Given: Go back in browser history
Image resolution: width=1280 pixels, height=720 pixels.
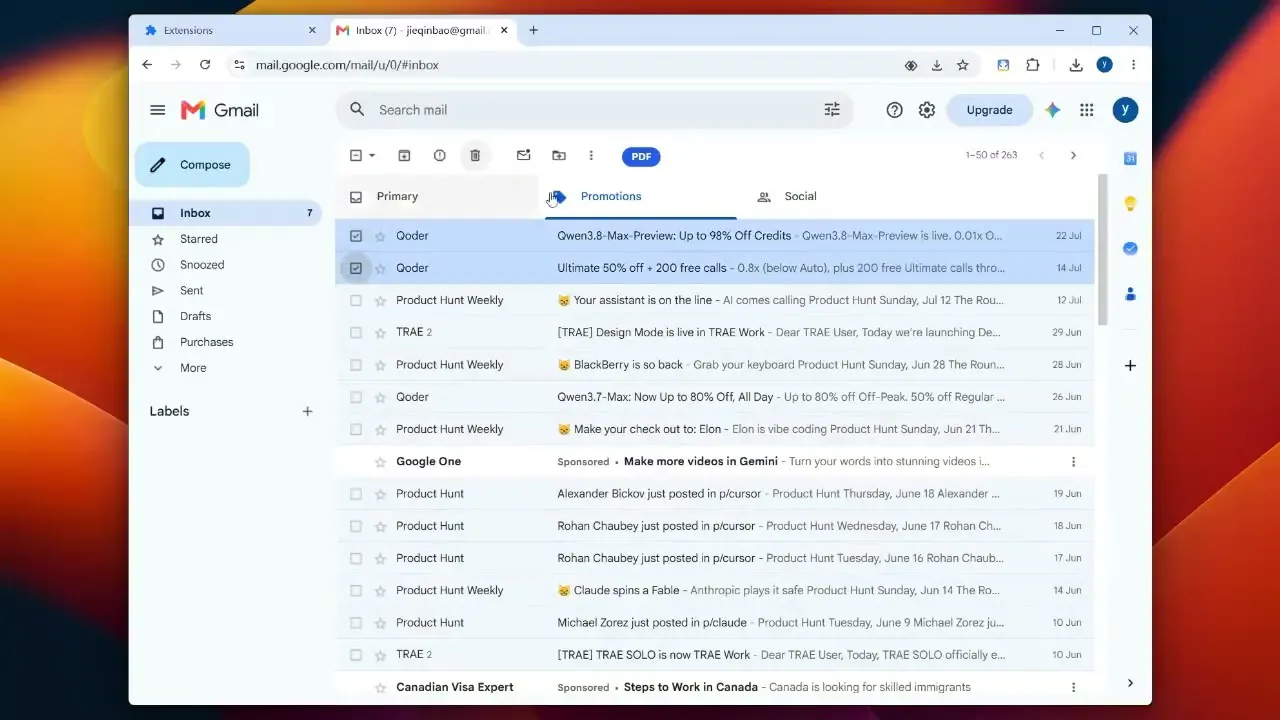Looking at the screenshot, I should [147, 65].
